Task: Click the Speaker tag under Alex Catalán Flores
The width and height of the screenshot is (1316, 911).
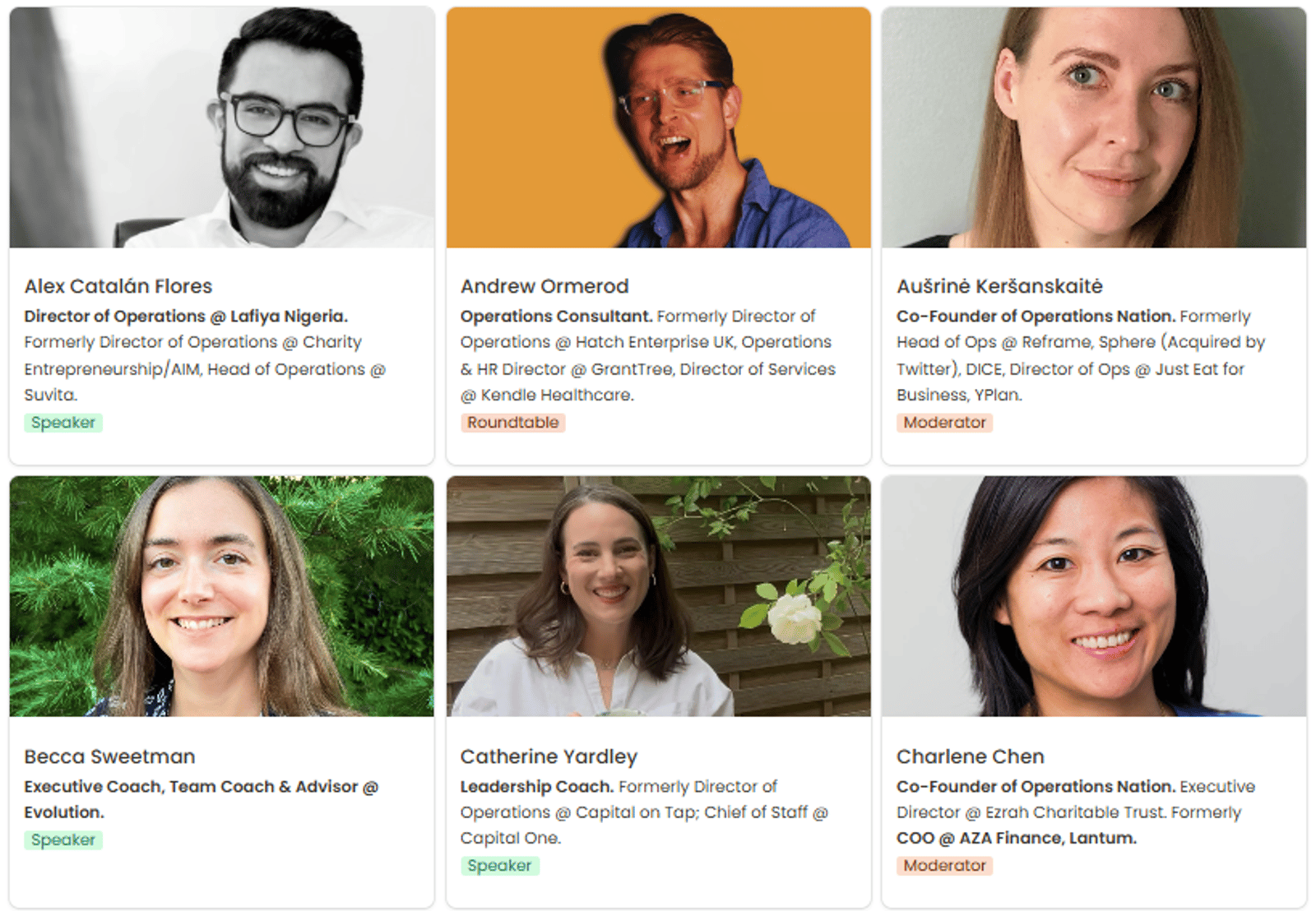Action: tap(63, 423)
